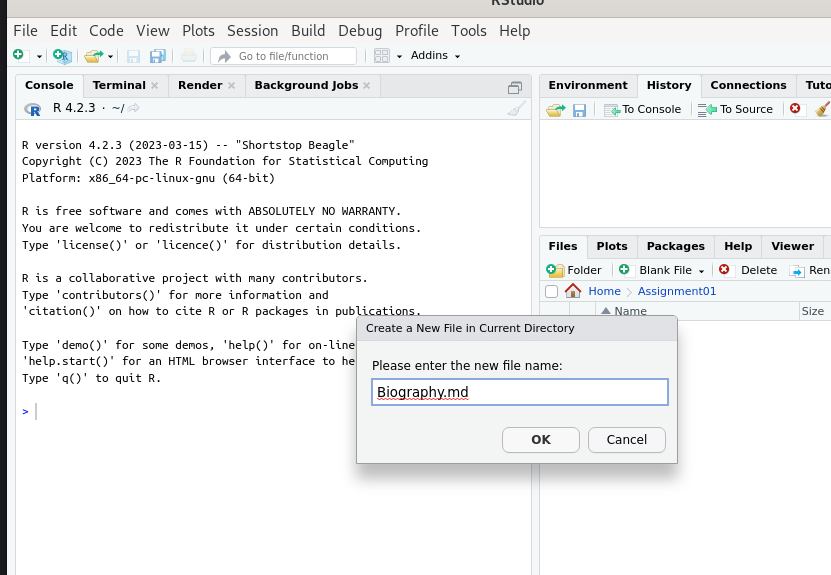Viewport: 831px width, 575px height.
Task: Create a new Folder in Files pane
Action: (574, 270)
